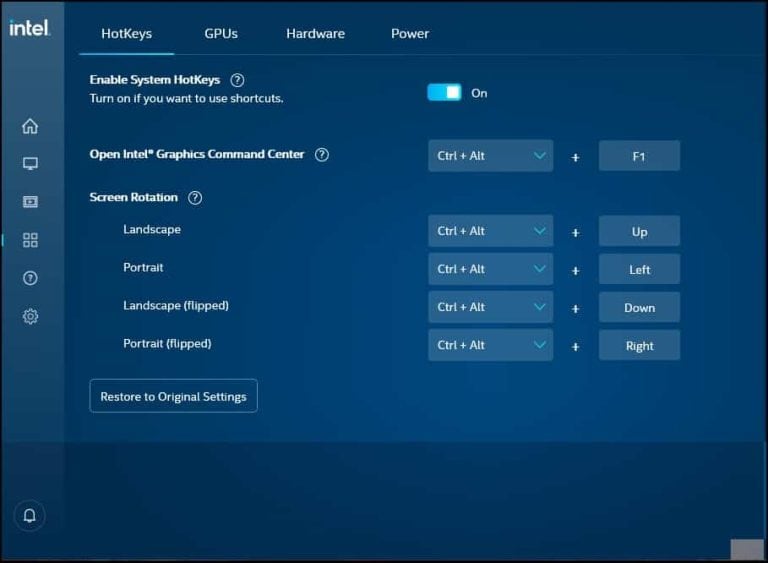
Task: Go to Home in the sidebar
Action: [30, 126]
